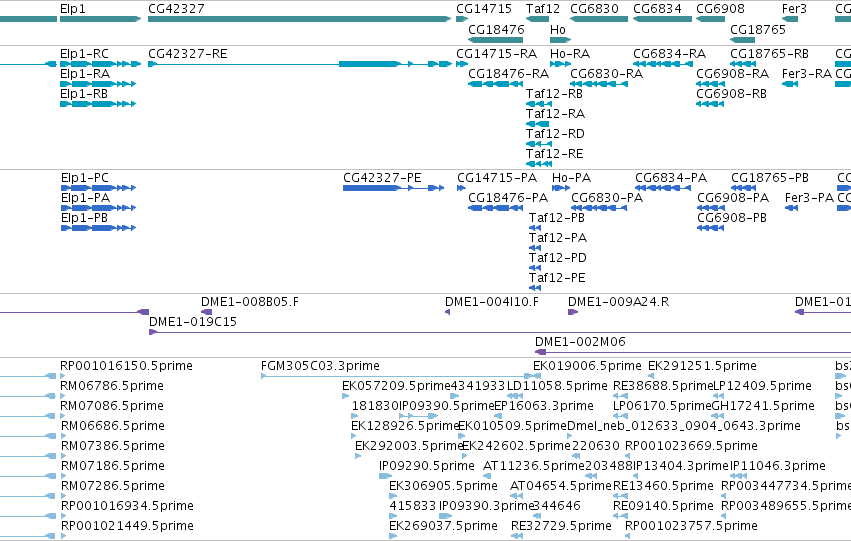Select the Taf12-PA protein label
Screen dimensions: 851x541
558,238
